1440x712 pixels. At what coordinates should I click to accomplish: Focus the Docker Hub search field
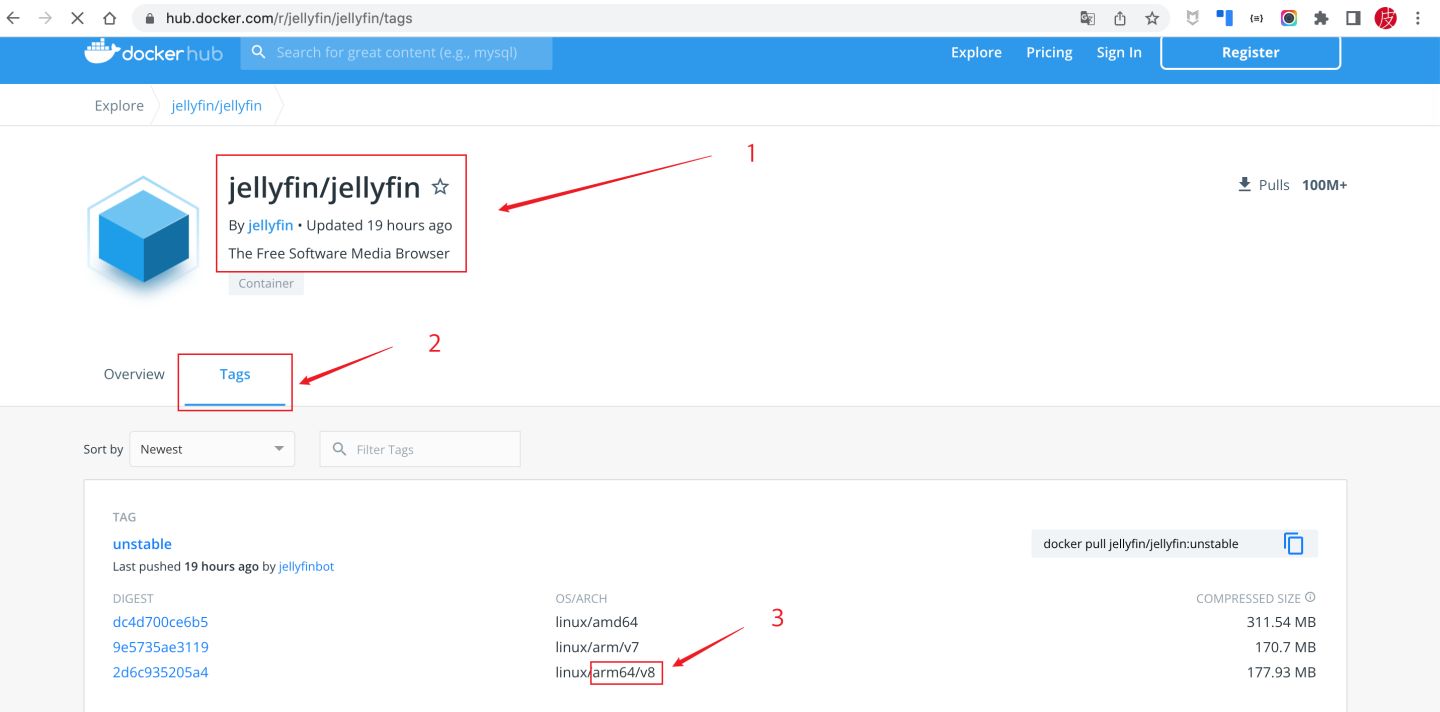[x=396, y=52]
